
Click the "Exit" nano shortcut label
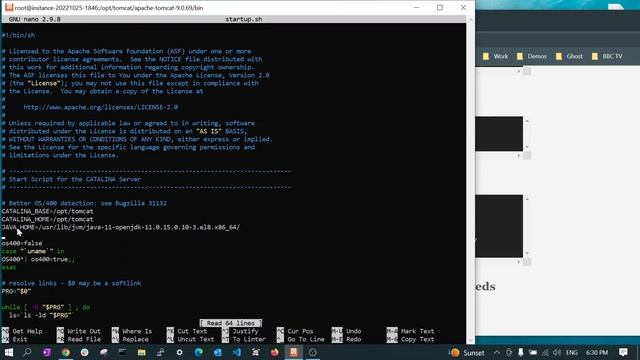(20, 339)
